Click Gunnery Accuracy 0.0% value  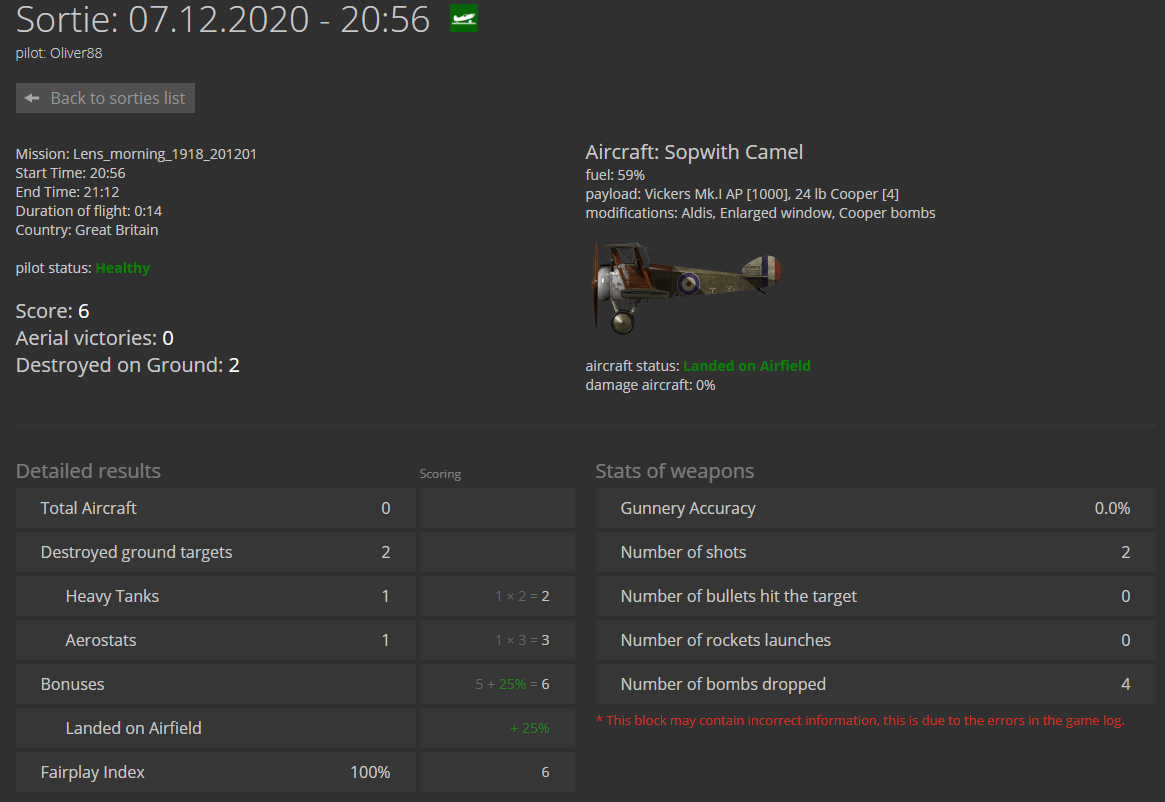(1112, 508)
